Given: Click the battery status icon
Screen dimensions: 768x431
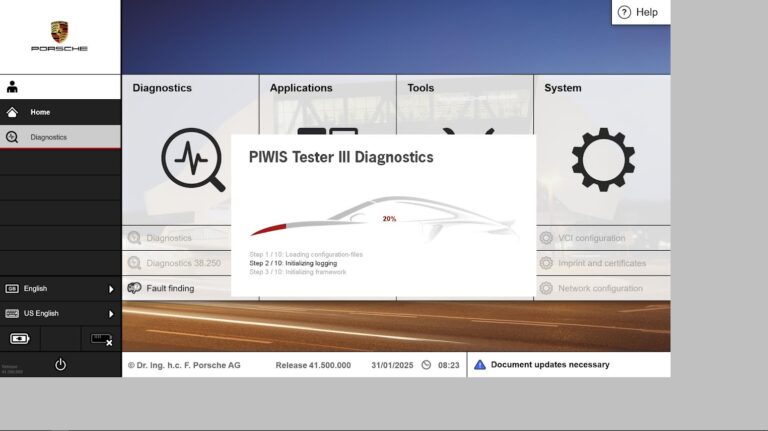Looking at the screenshot, I should pos(20,339).
